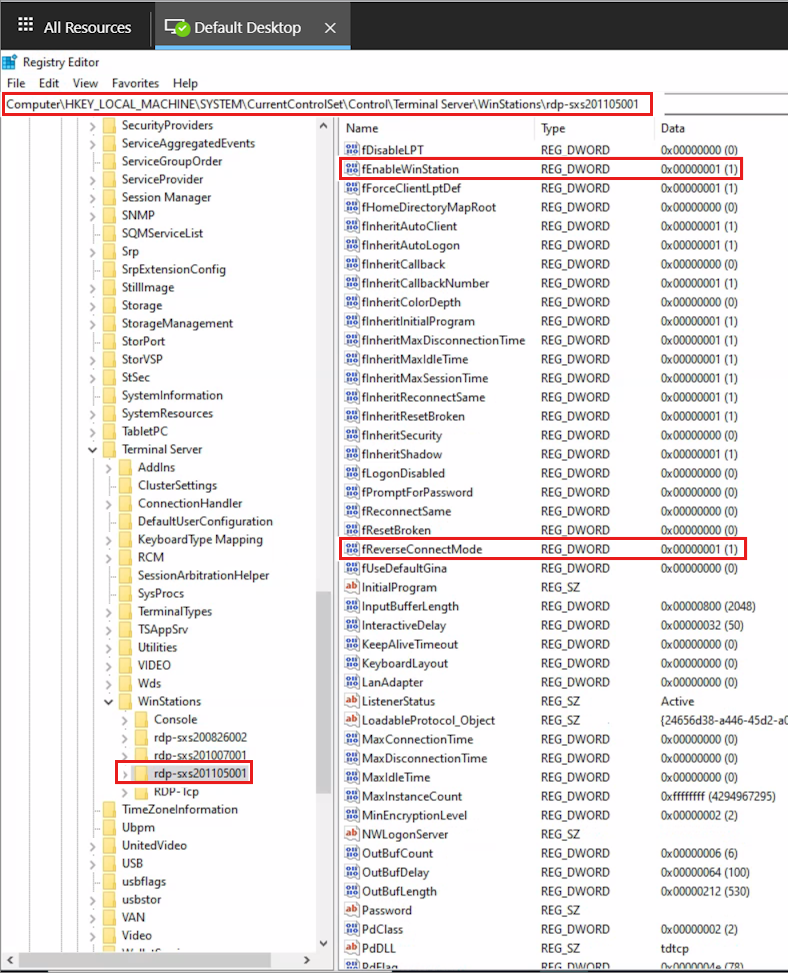Click the DWORD icon beside MinEncryptionLevel
This screenshot has width=788, height=973.
(x=352, y=815)
